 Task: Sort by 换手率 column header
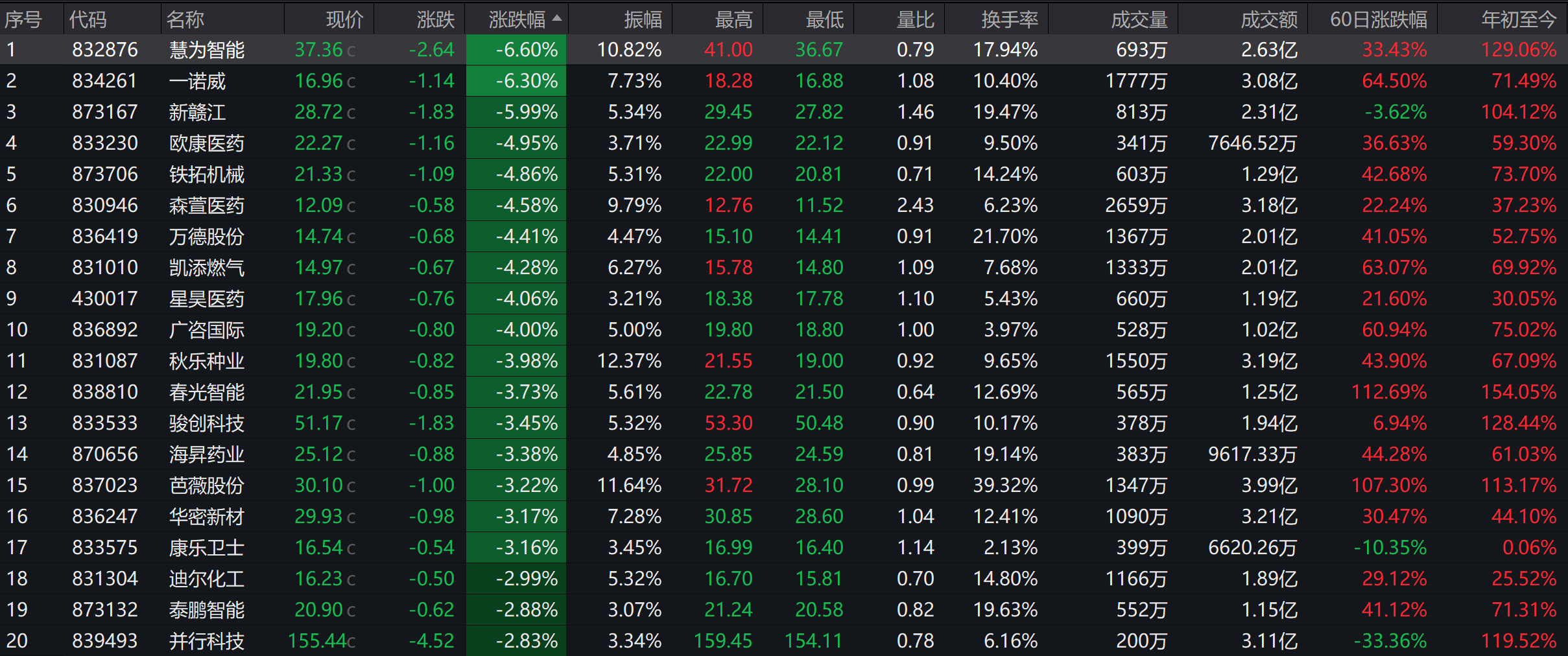(1010, 19)
